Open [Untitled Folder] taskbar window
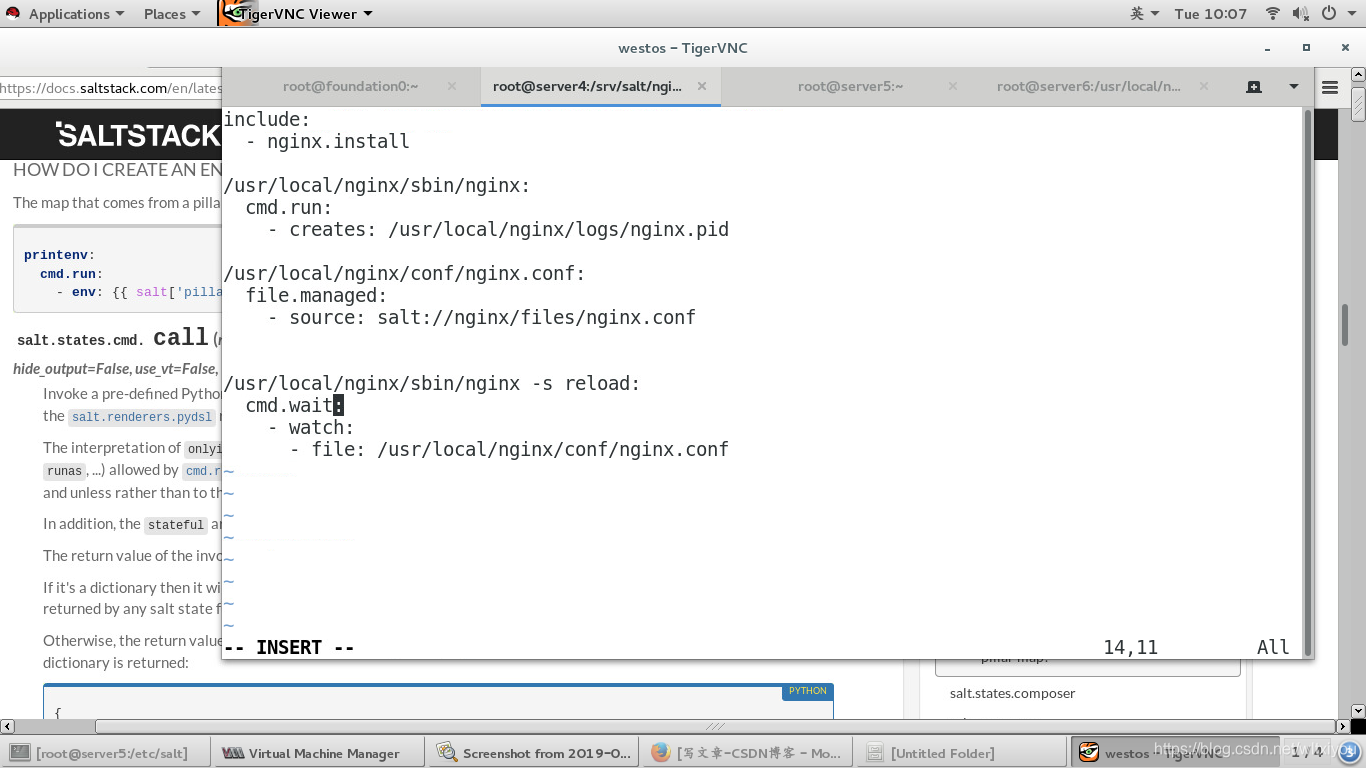Image resolution: width=1366 pixels, height=768 pixels. pos(961,753)
